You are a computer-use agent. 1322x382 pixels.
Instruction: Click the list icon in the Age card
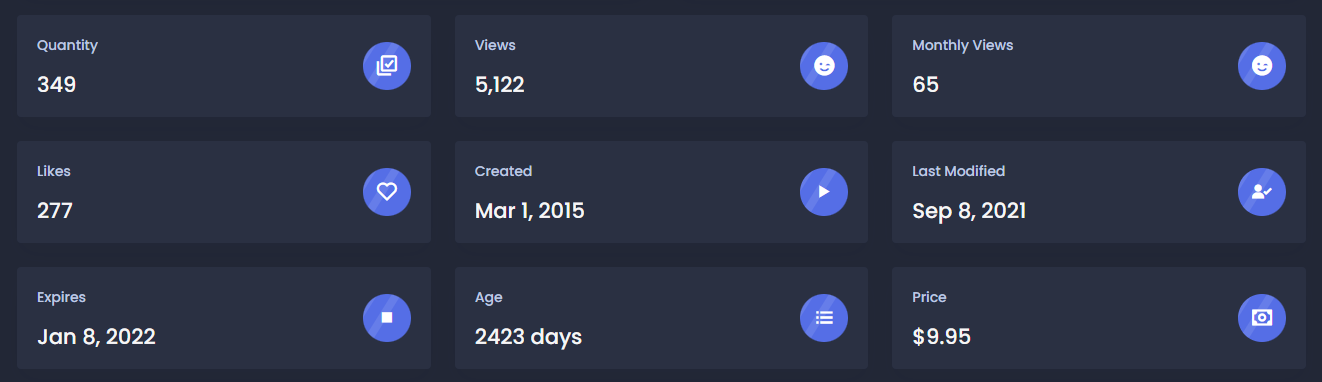(x=824, y=318)
